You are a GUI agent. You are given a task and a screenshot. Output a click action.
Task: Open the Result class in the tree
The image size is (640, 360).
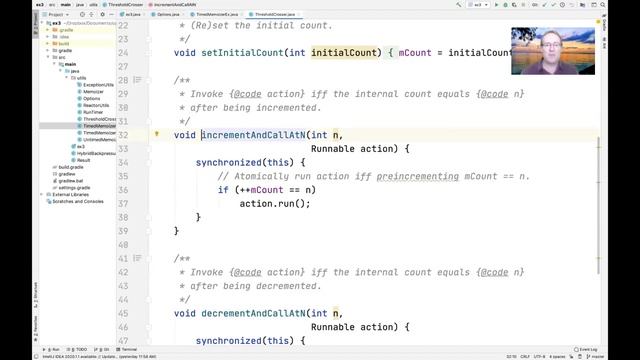click(81, 160)
